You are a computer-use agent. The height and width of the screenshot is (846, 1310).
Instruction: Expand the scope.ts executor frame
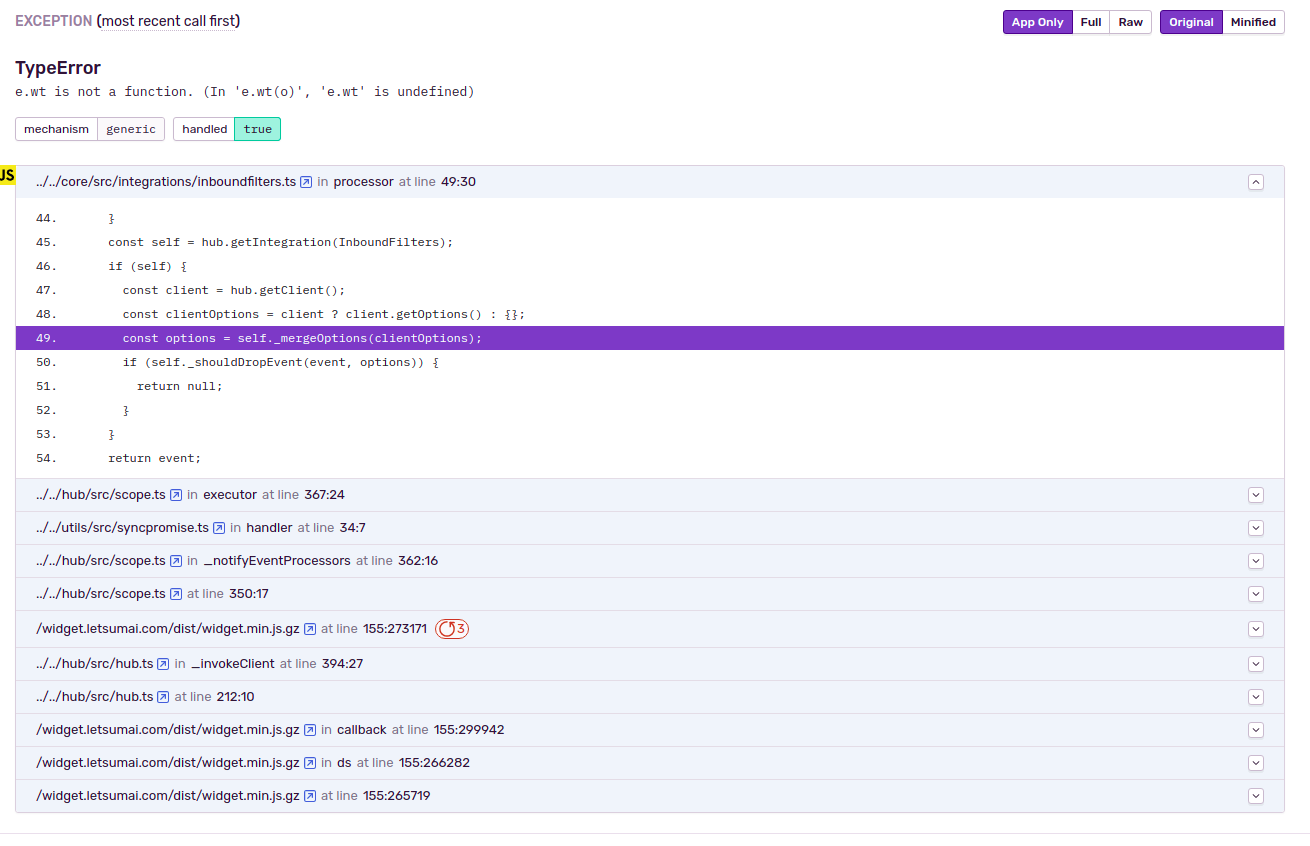pos(1256,495)
